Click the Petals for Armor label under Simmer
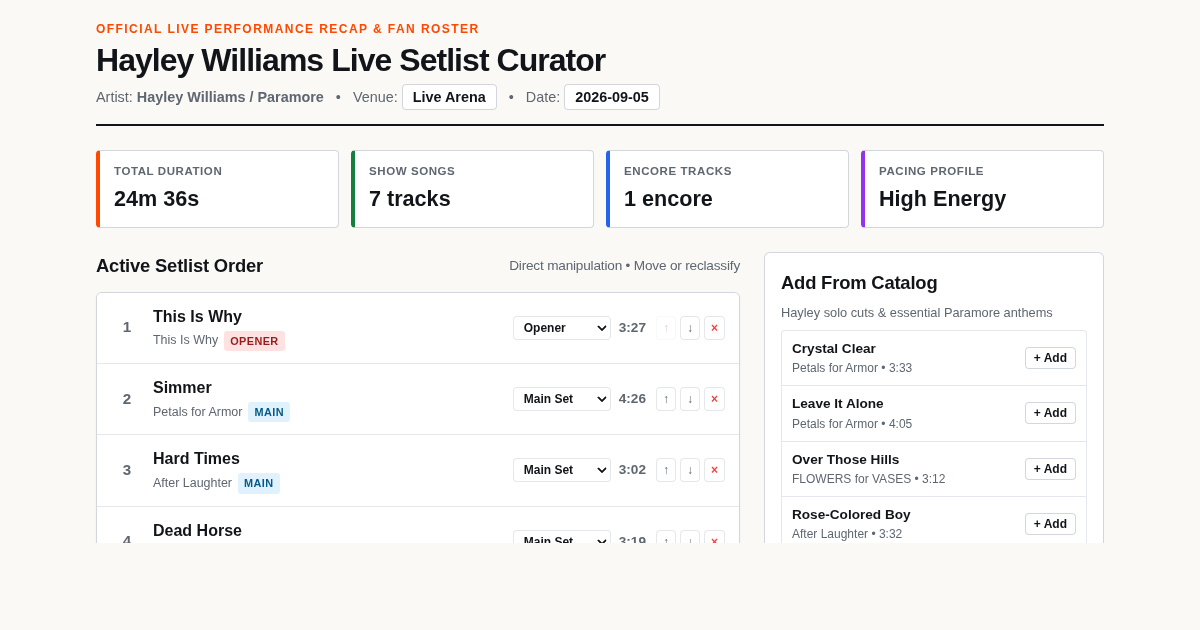Image resolution: width=1200 pixels, height=630 pixels. 197,412
